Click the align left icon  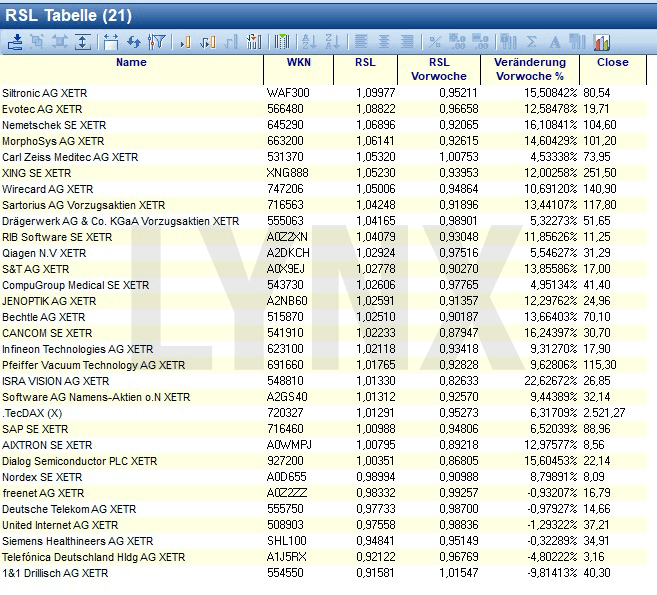point(361,42)
